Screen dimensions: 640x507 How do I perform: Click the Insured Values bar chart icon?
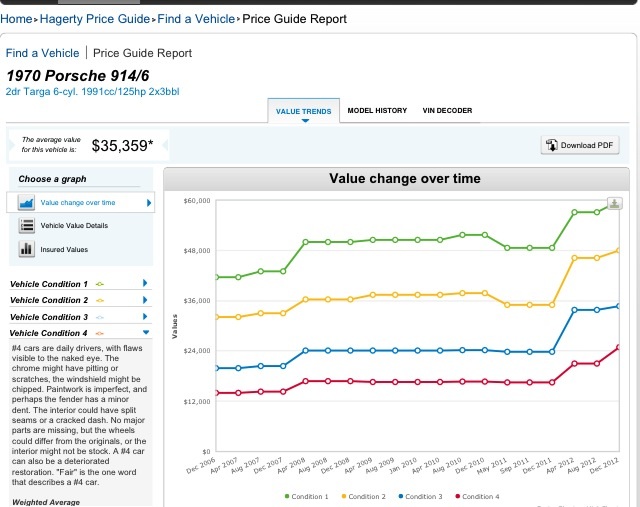coord(27,249)
